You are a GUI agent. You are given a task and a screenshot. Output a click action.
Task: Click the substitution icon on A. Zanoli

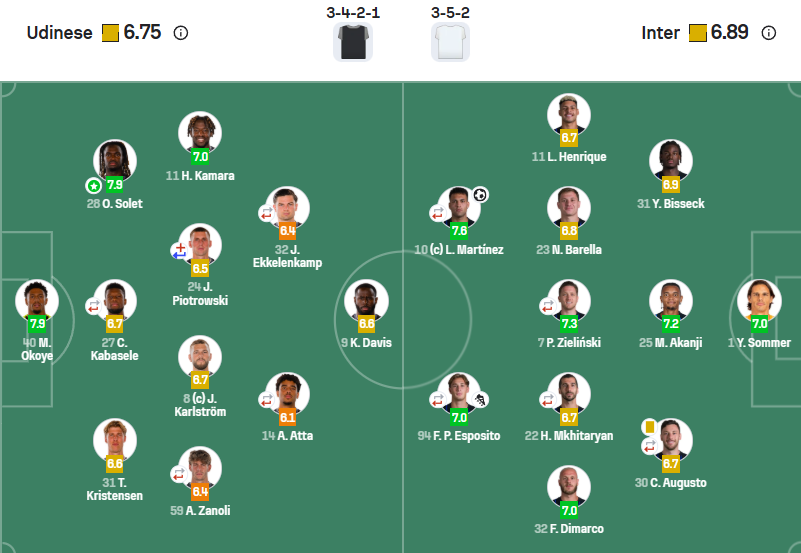pos(179,474)
